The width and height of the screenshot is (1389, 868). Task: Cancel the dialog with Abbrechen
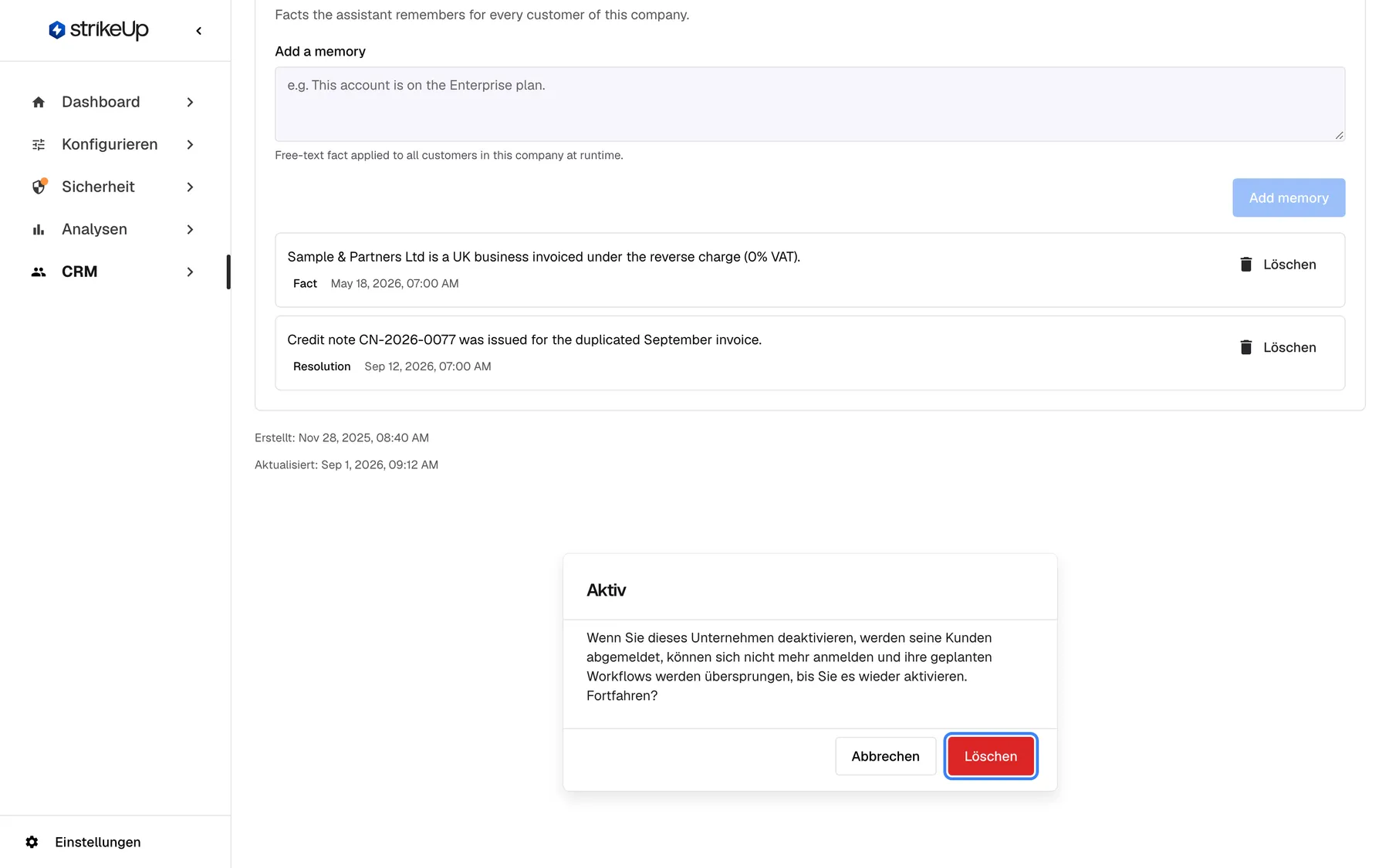point(885,756)
